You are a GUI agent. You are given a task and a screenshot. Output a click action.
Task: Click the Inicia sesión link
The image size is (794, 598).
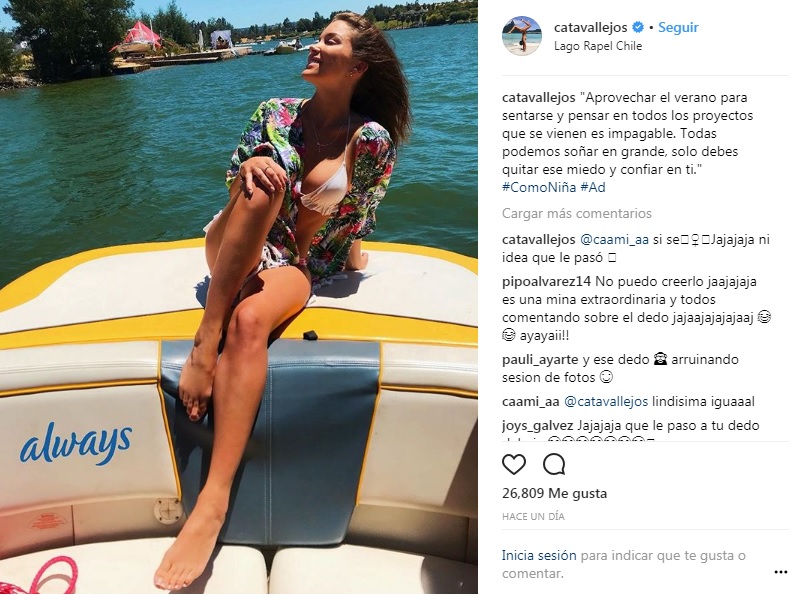point(539,555)
